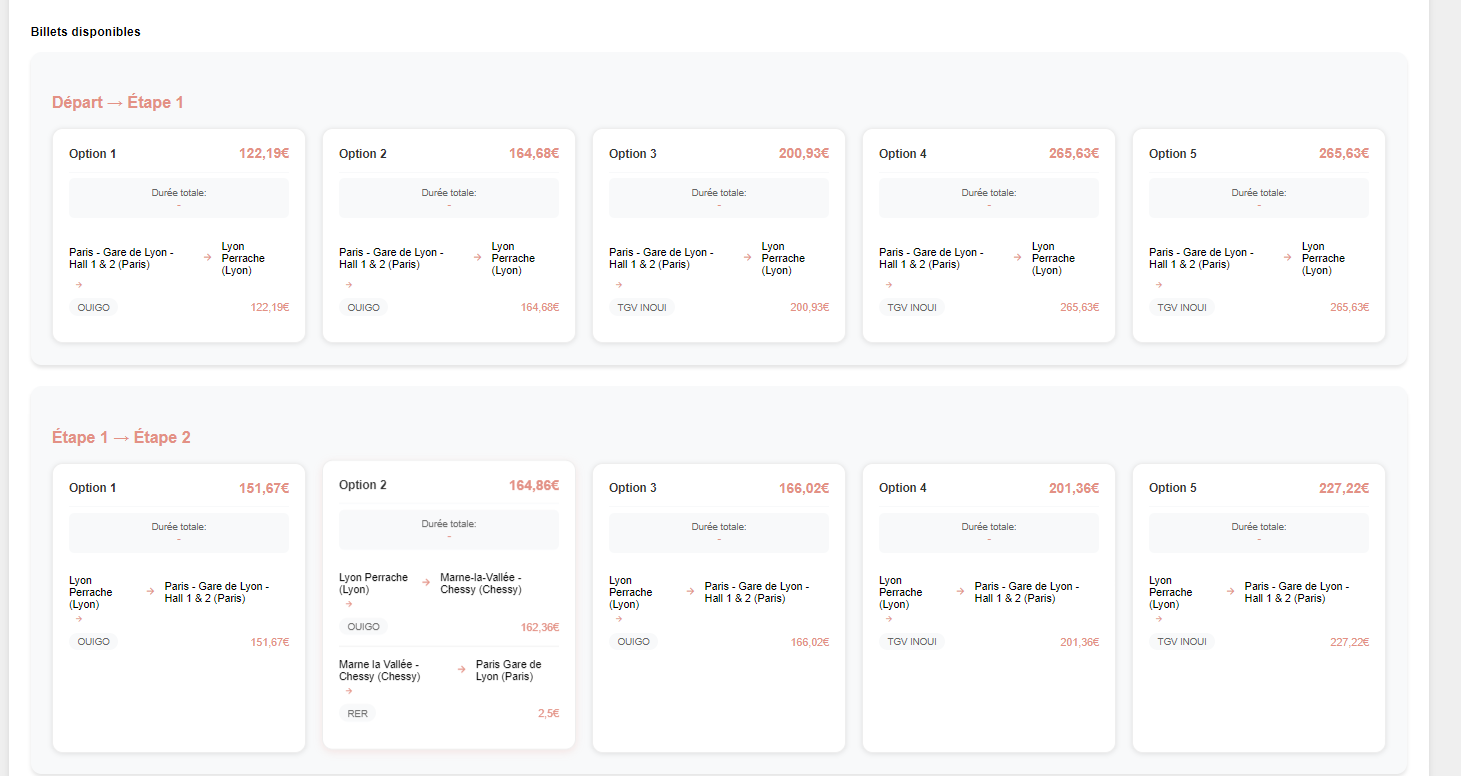The height and width of the screenshot is (776, 1461).
Task: Click Lyon Perrache destination in the 200,93€ card
Action: pyautogui.click(x=783, y=258)
